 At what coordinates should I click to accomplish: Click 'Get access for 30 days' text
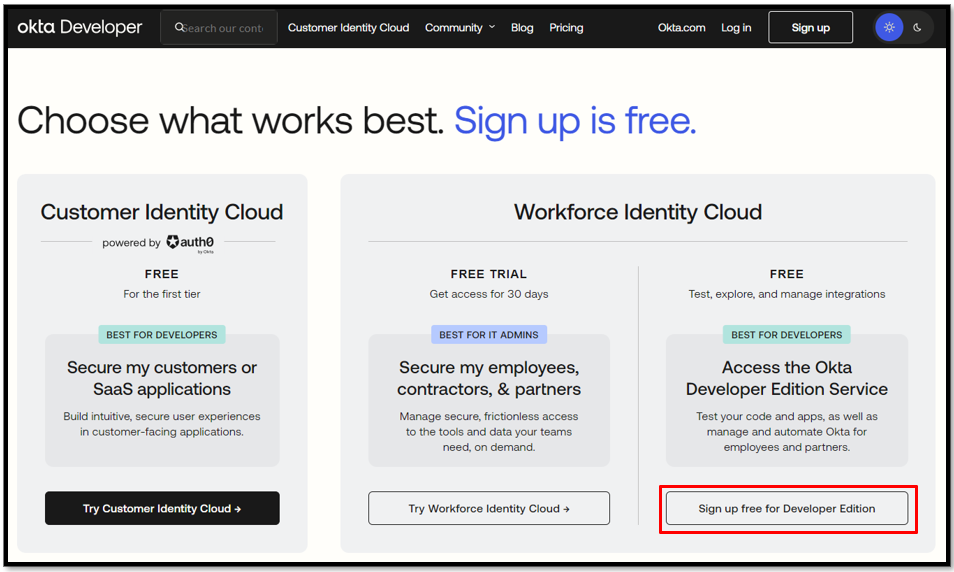489,294
